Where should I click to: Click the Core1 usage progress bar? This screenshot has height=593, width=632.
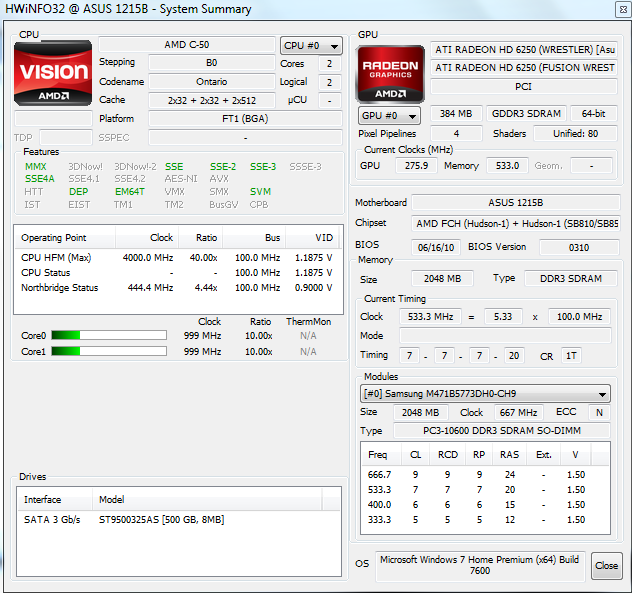pos(109,352)
